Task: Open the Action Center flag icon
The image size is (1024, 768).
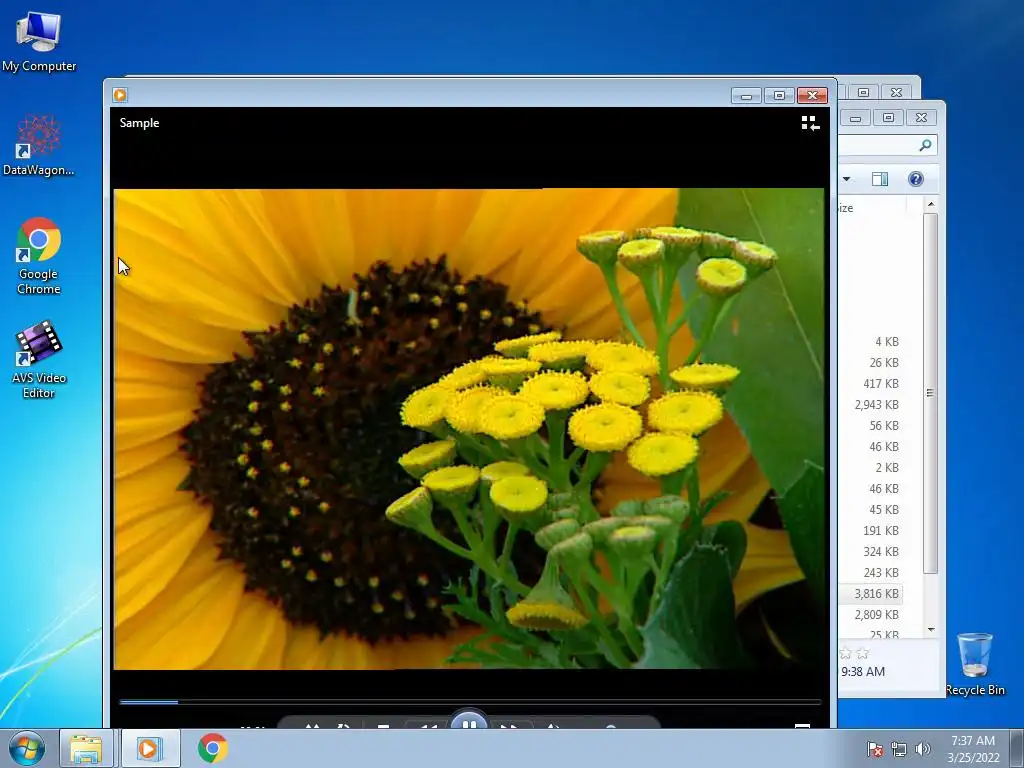Action: pyautogui.click(x=874, y=749)
